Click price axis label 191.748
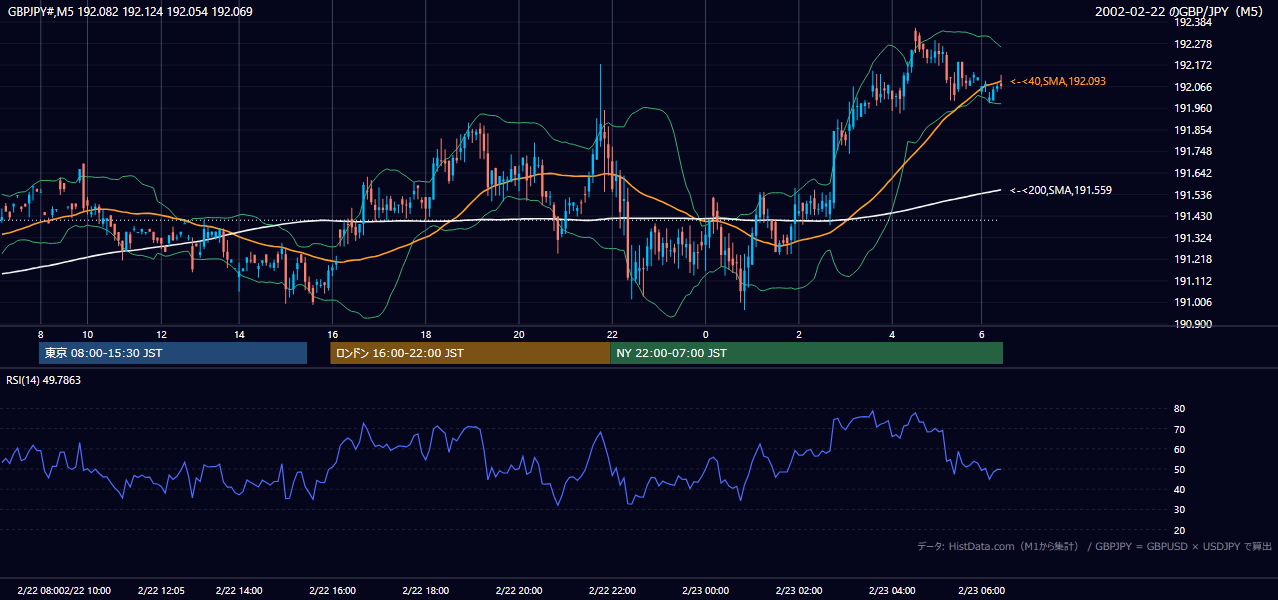 tap(1193, 152)
